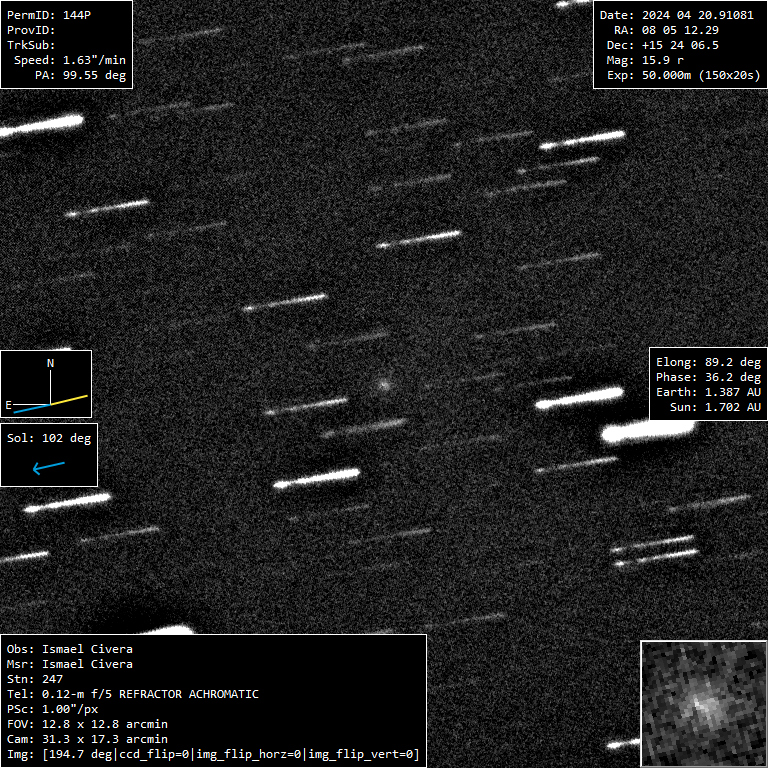The image size is (768, 768).
Task: Click the E label on compass
Action: 8,405
